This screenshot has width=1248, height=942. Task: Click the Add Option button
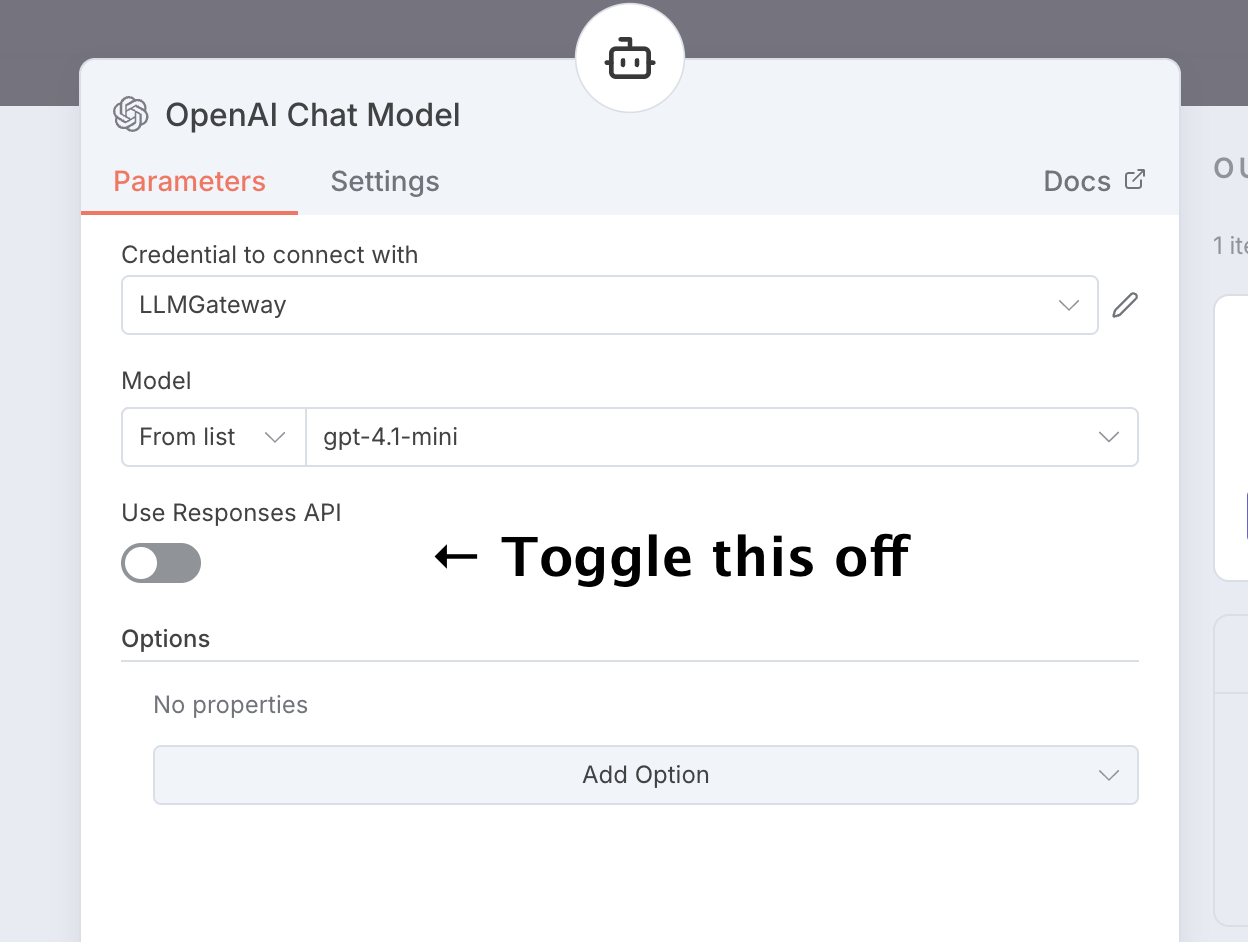645,774
